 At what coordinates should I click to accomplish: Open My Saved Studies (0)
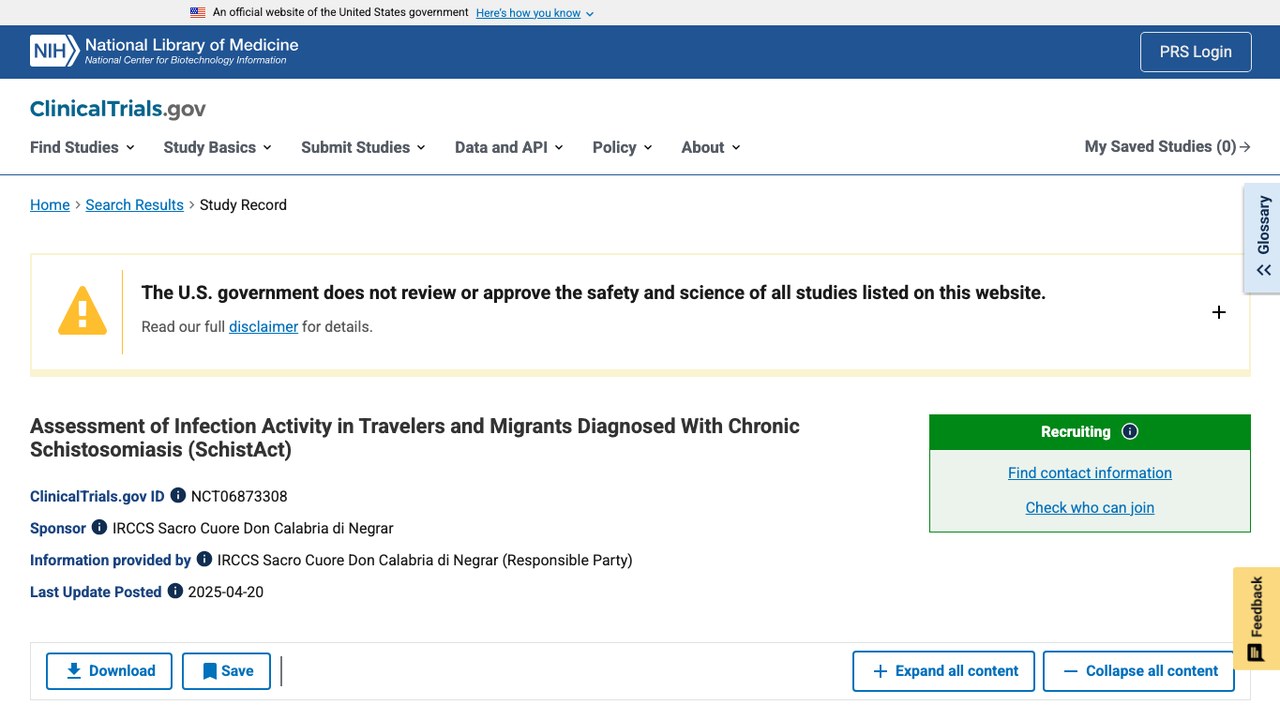coord(1168,147)
